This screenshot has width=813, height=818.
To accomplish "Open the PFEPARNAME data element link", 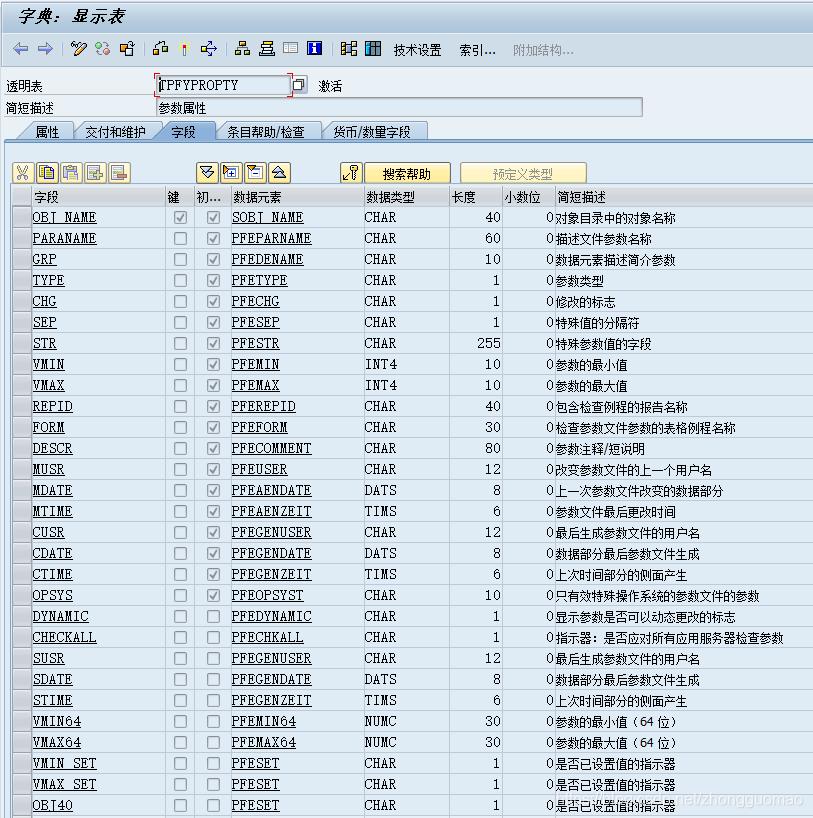I will (271, 238).
